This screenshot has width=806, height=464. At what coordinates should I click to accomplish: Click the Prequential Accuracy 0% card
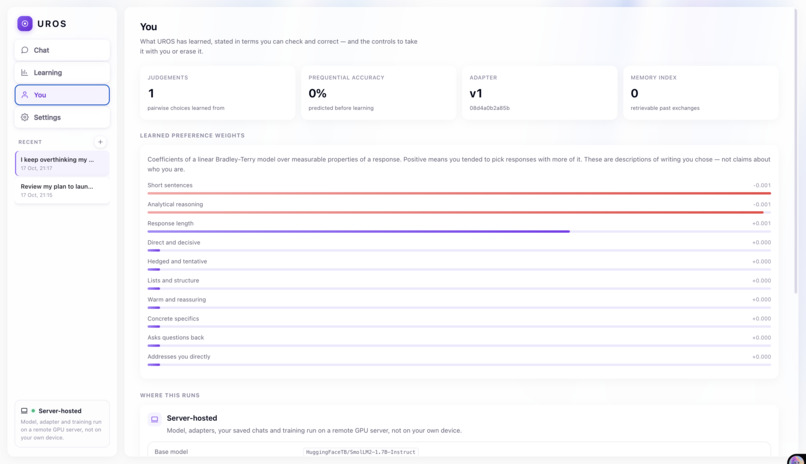click(x=378, y=93)
